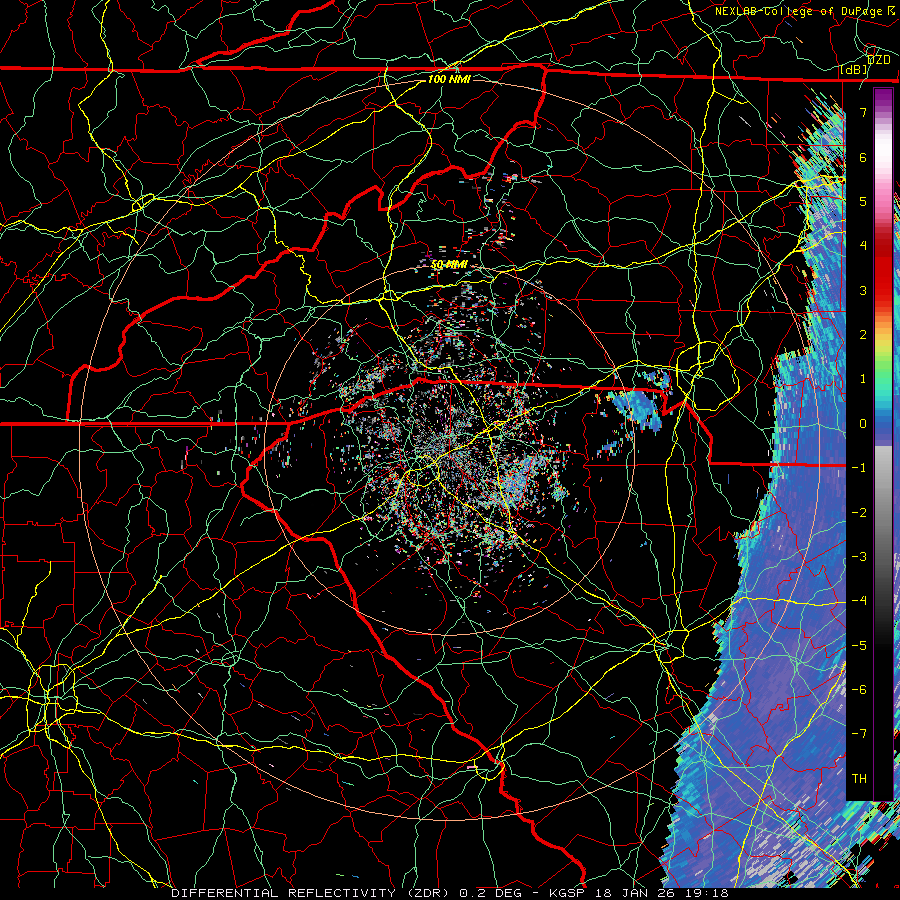Click the 5 value on the color scale
900x900 pixels.
point(863,201)
